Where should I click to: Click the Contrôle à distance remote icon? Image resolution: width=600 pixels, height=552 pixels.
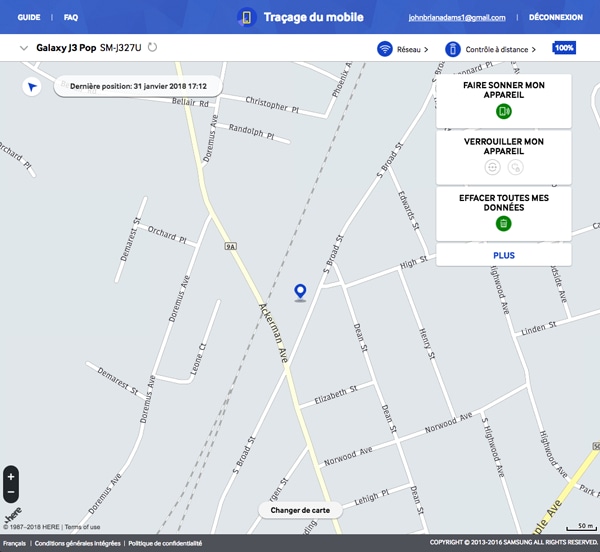click(x=453, y=49)
